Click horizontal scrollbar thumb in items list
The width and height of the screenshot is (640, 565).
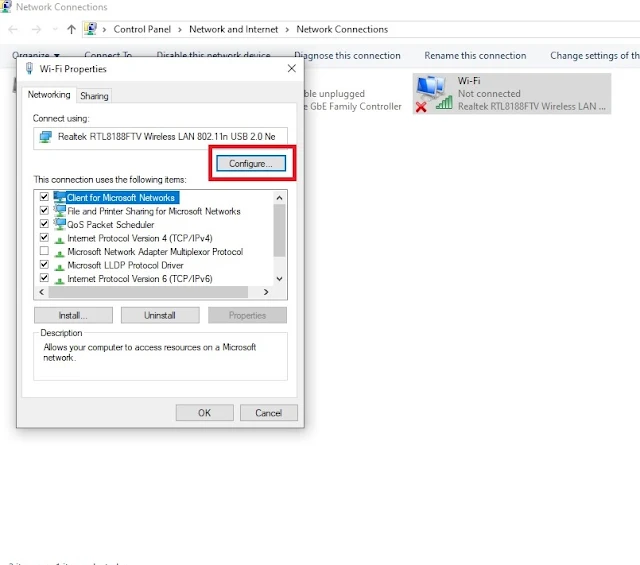pos(148,292)
